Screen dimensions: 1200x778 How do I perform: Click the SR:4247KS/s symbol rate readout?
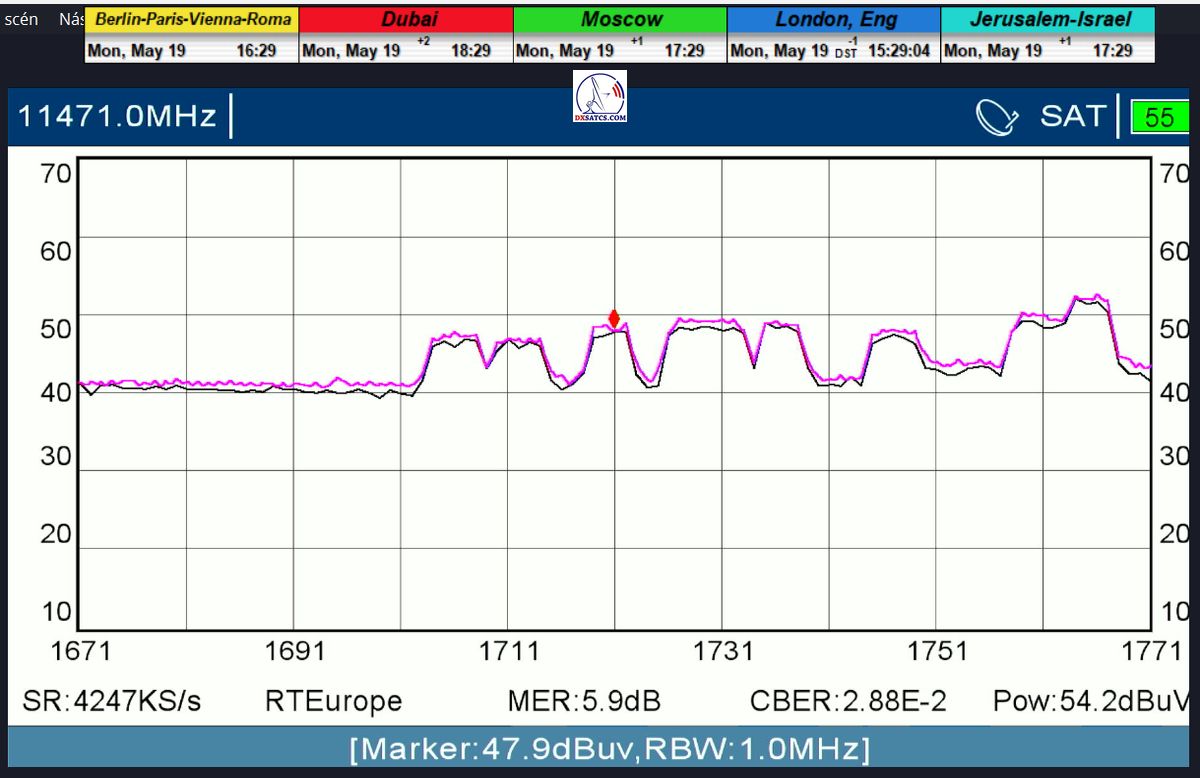[111, 702]
